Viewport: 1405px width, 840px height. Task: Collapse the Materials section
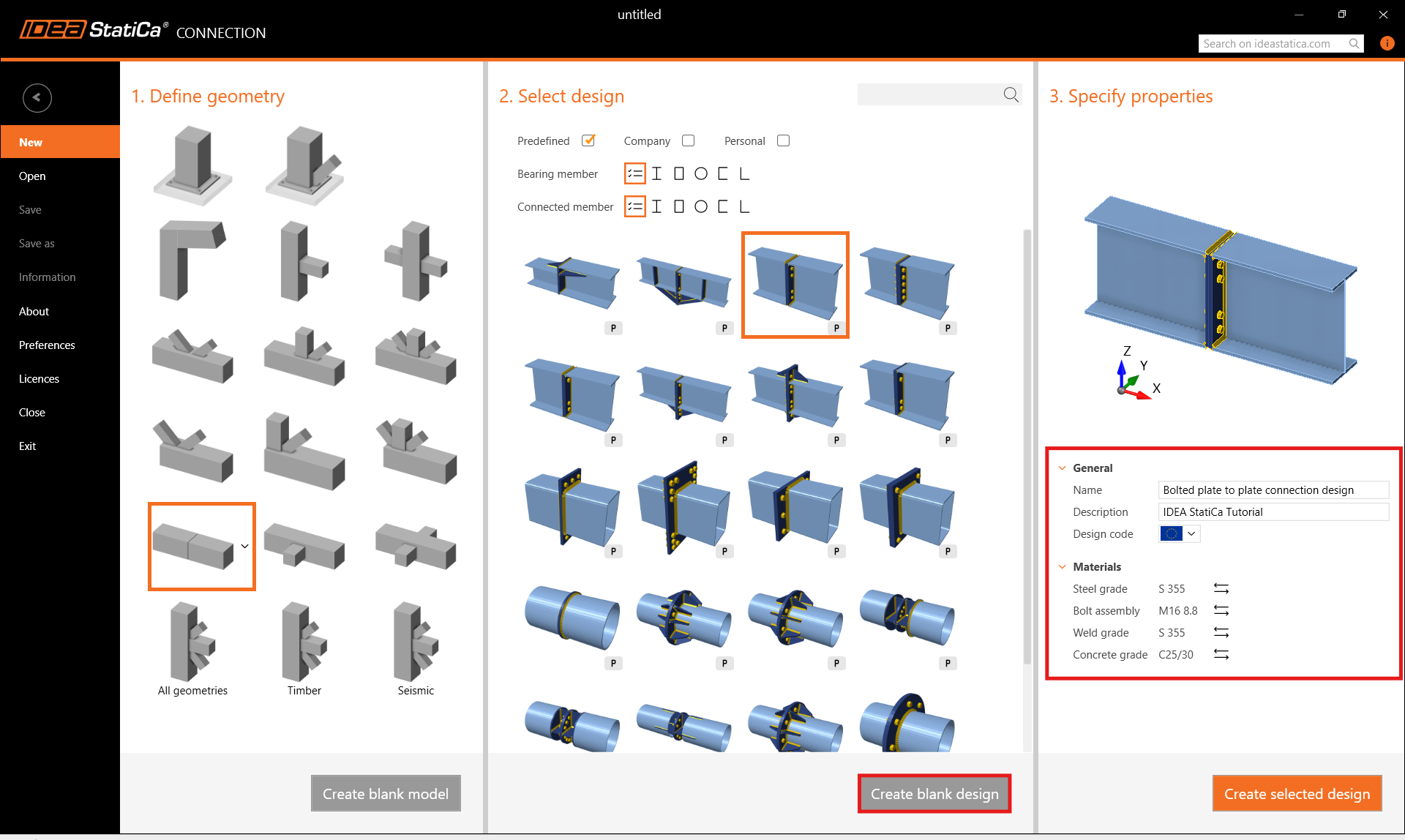pos(1062,566)
